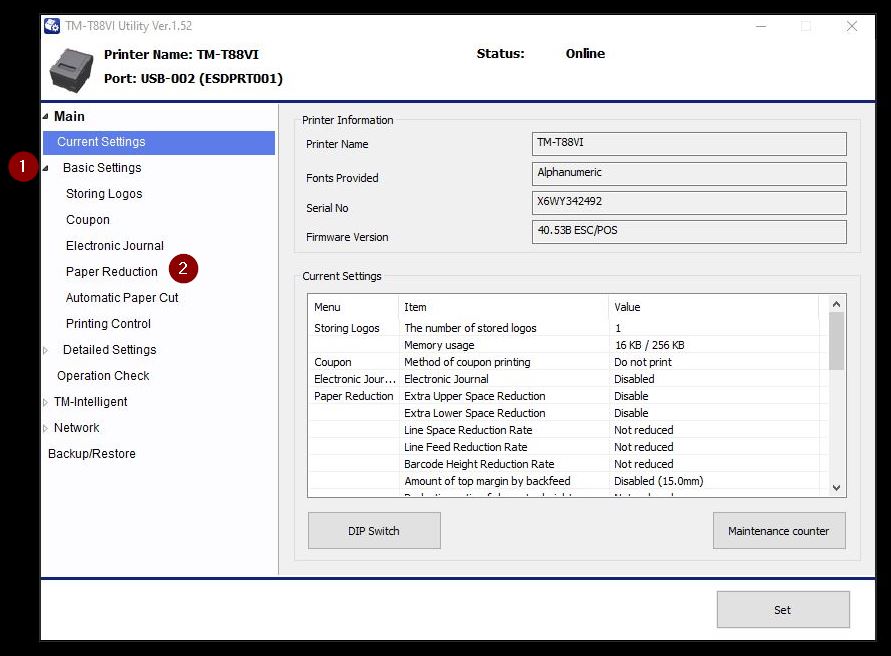The height and width of the screenshot is (656, 891).
Task: Click the TM-T88VI Utility app icon
Action: tap(52, 26)
